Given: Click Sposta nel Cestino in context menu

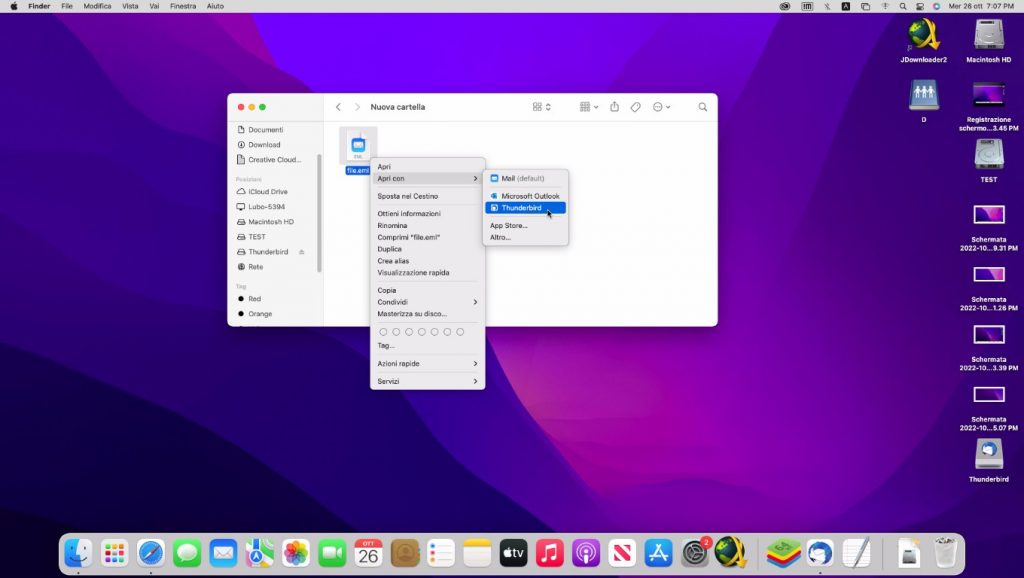Looking at the screenshot, I should coord(407,196).
